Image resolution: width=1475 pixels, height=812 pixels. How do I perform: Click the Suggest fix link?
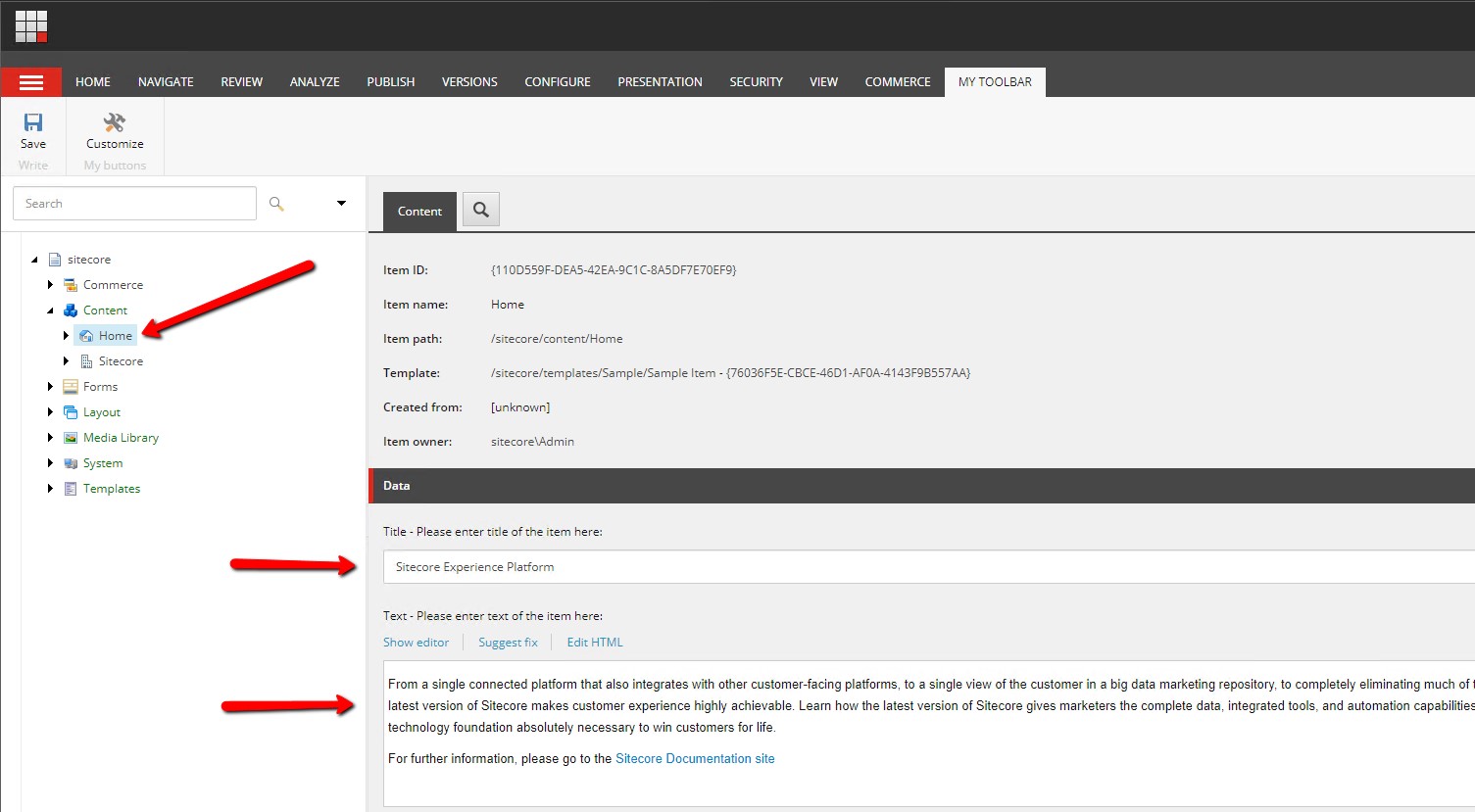508,643
